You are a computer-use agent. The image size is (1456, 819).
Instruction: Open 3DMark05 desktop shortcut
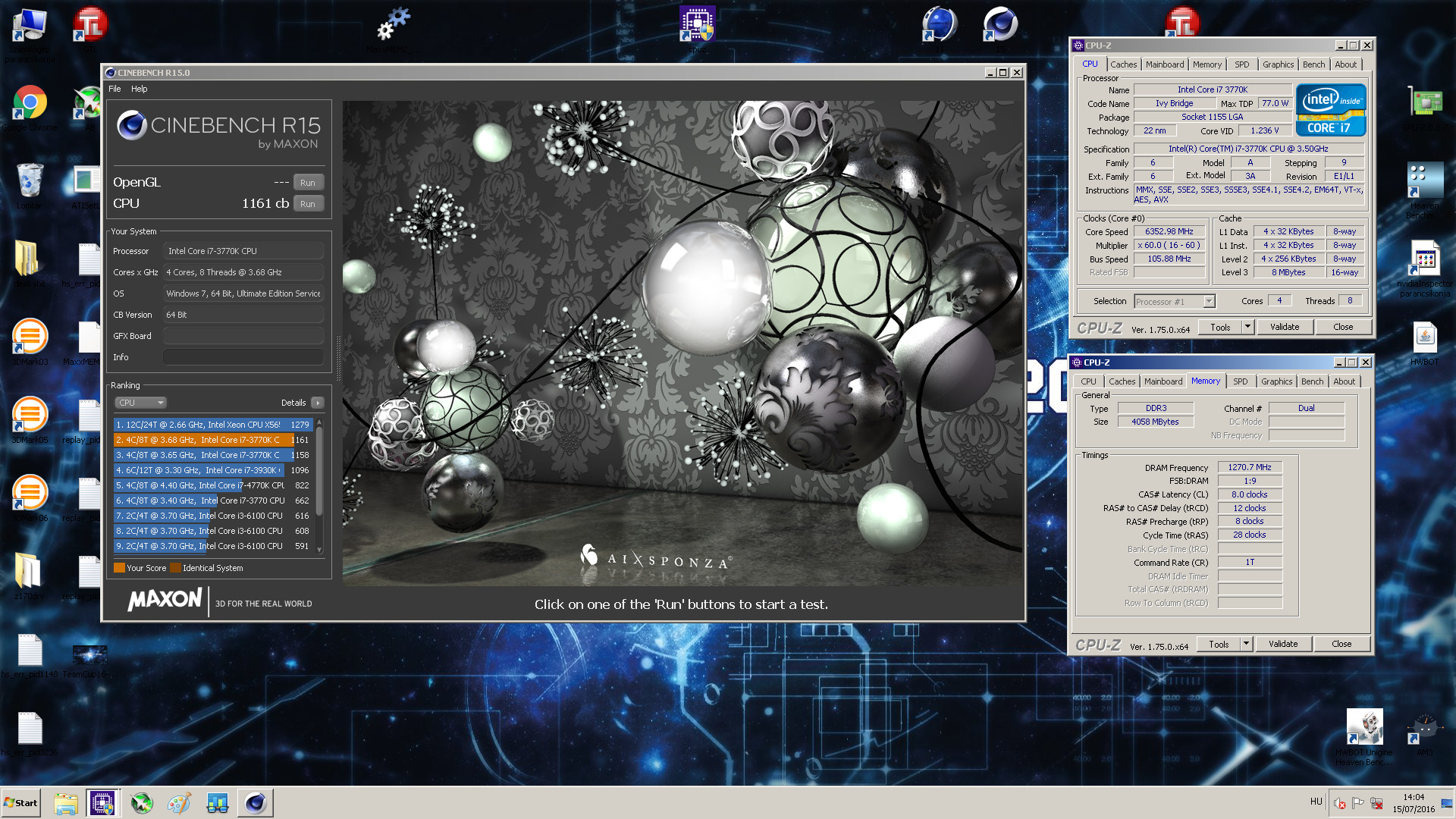pos(30,419)
